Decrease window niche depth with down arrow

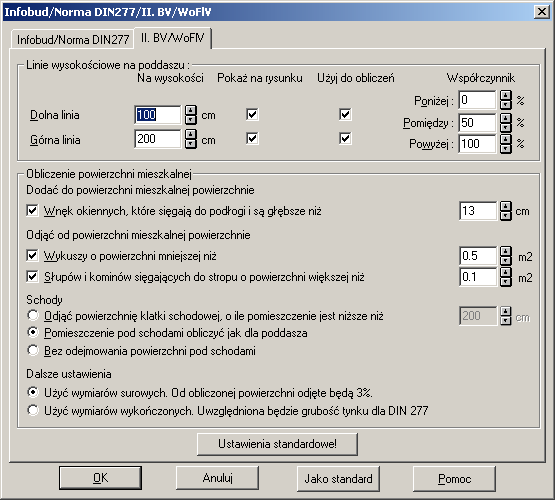coord(506,215)
